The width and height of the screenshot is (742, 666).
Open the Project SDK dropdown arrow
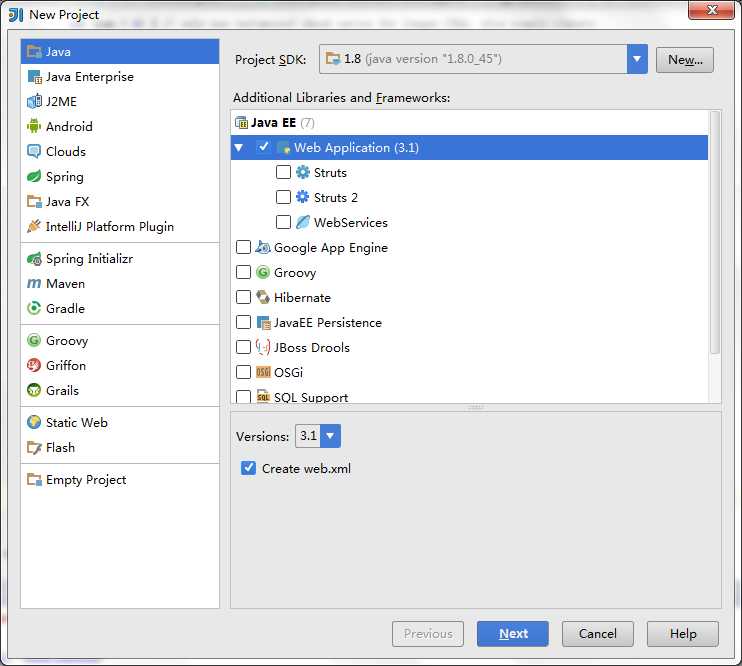(x=637, y=59)
